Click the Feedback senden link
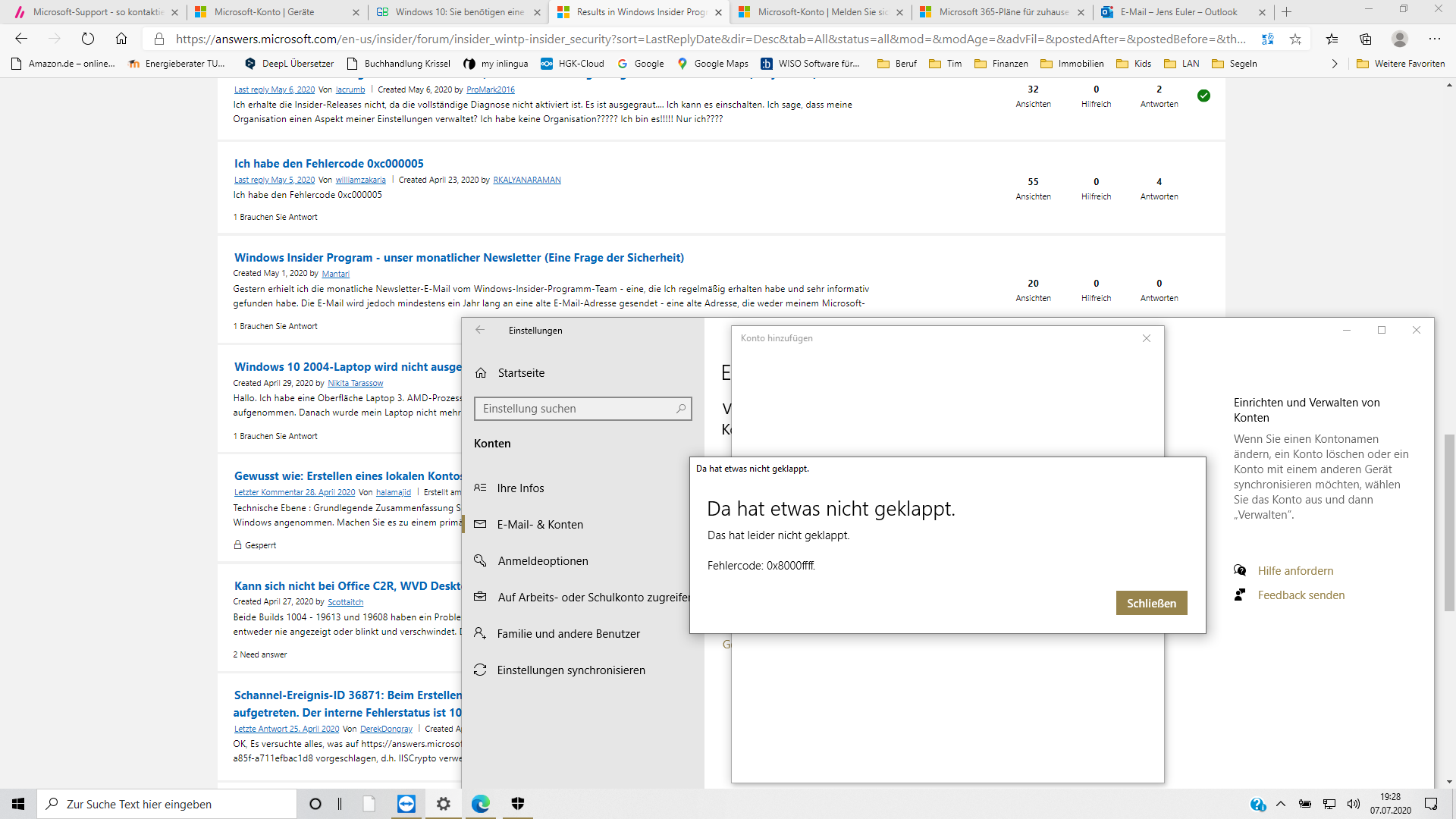1456x819 pixels. pyautogui.click(x=1301, y=595)
